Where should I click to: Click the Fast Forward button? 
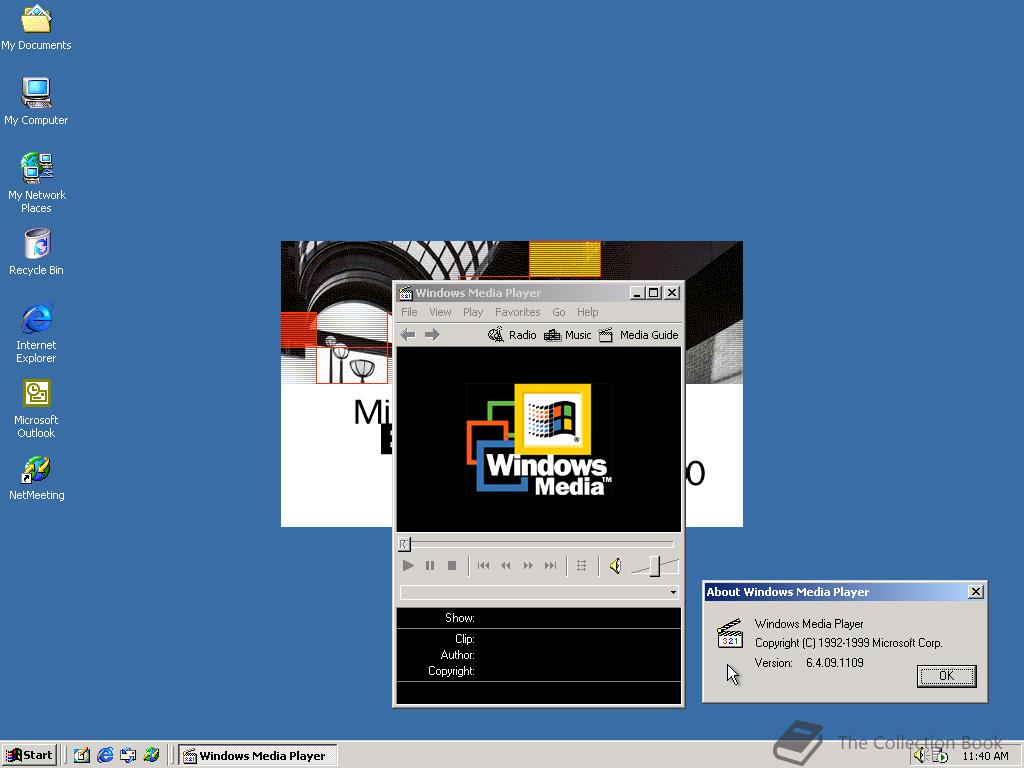[x=528, y=566]
